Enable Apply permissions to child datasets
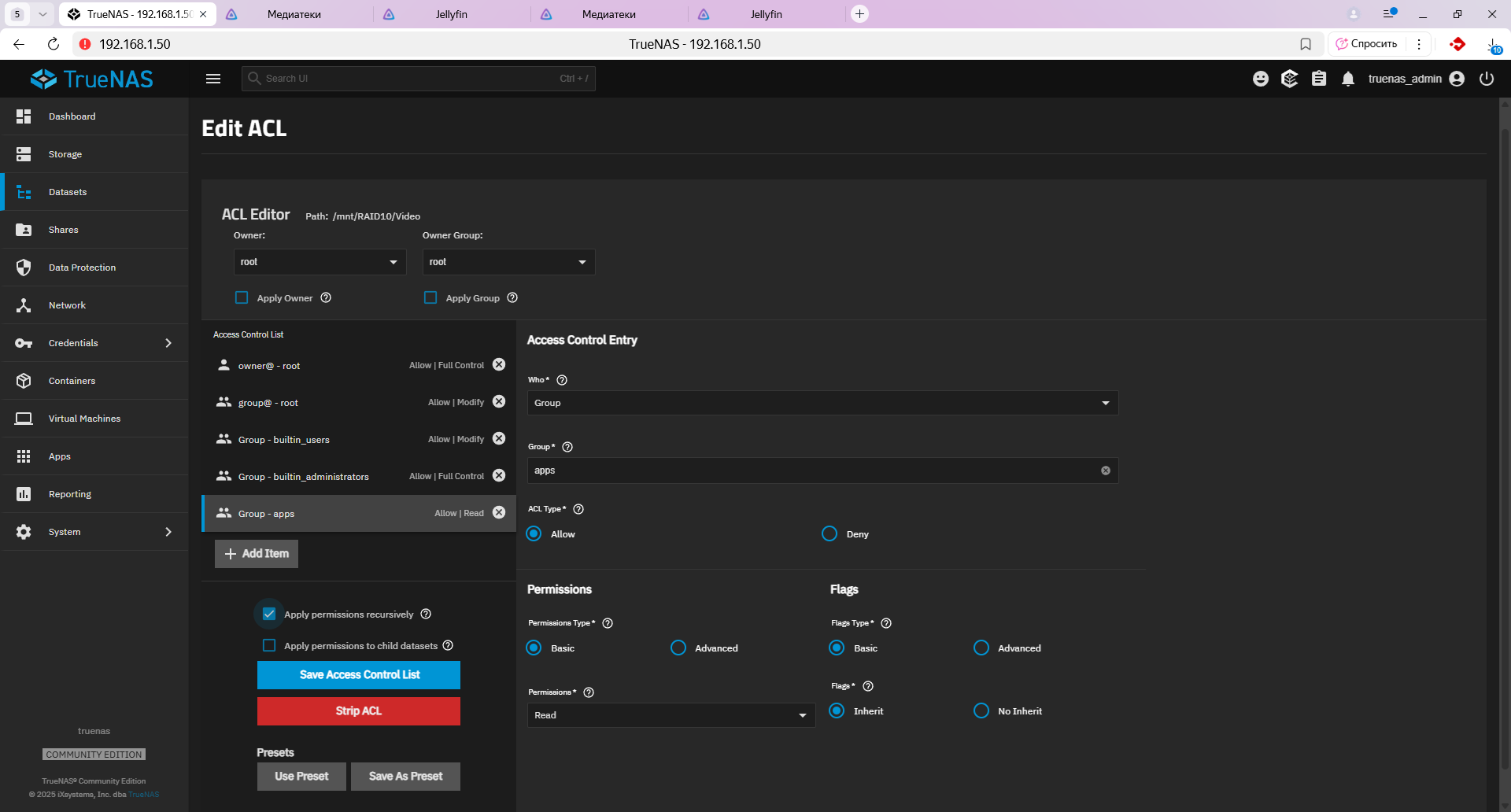Viewport: 1511px width, 812px height. click(269, 646)
